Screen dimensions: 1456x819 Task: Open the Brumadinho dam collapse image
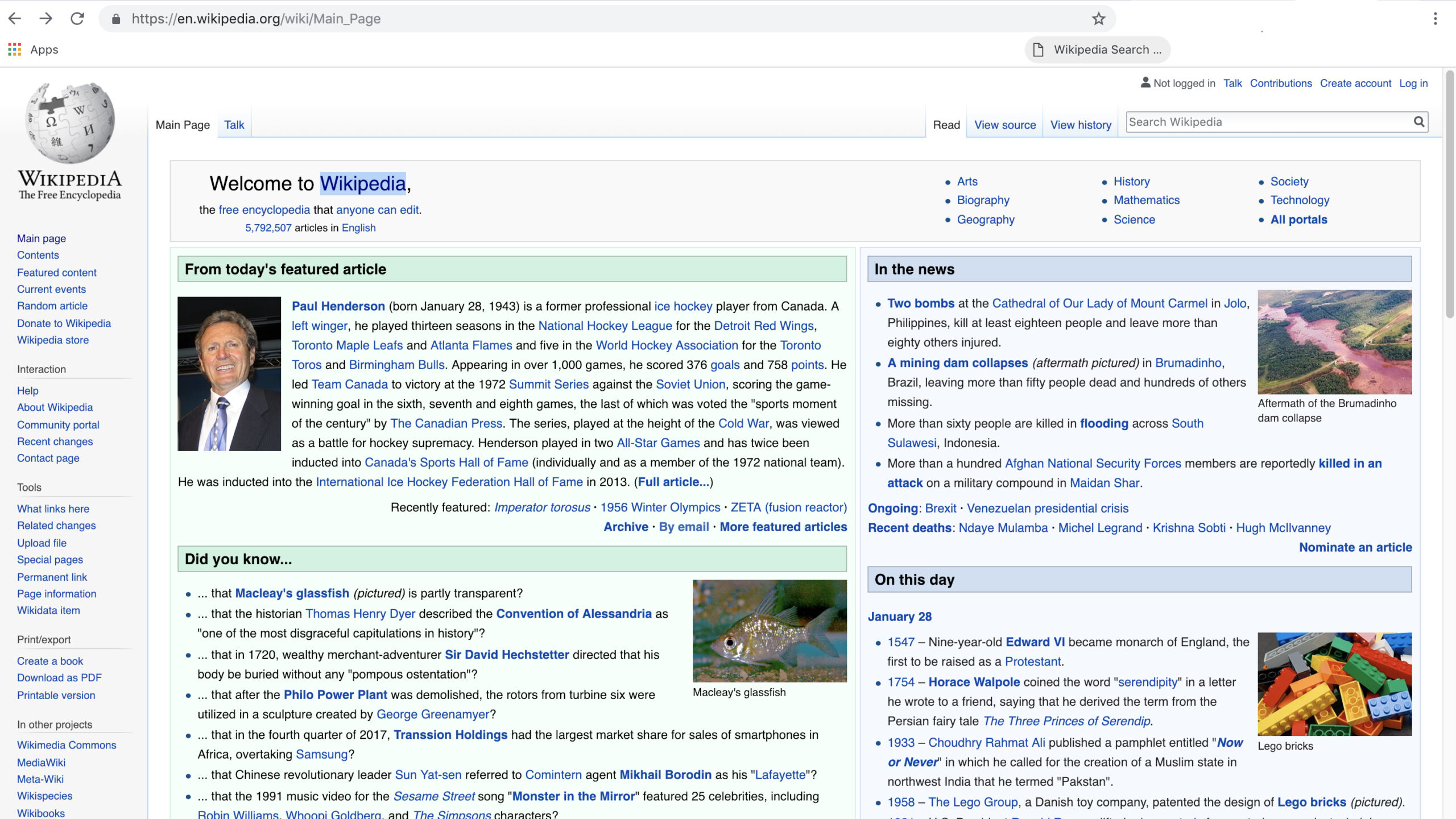click(1335, 342)
